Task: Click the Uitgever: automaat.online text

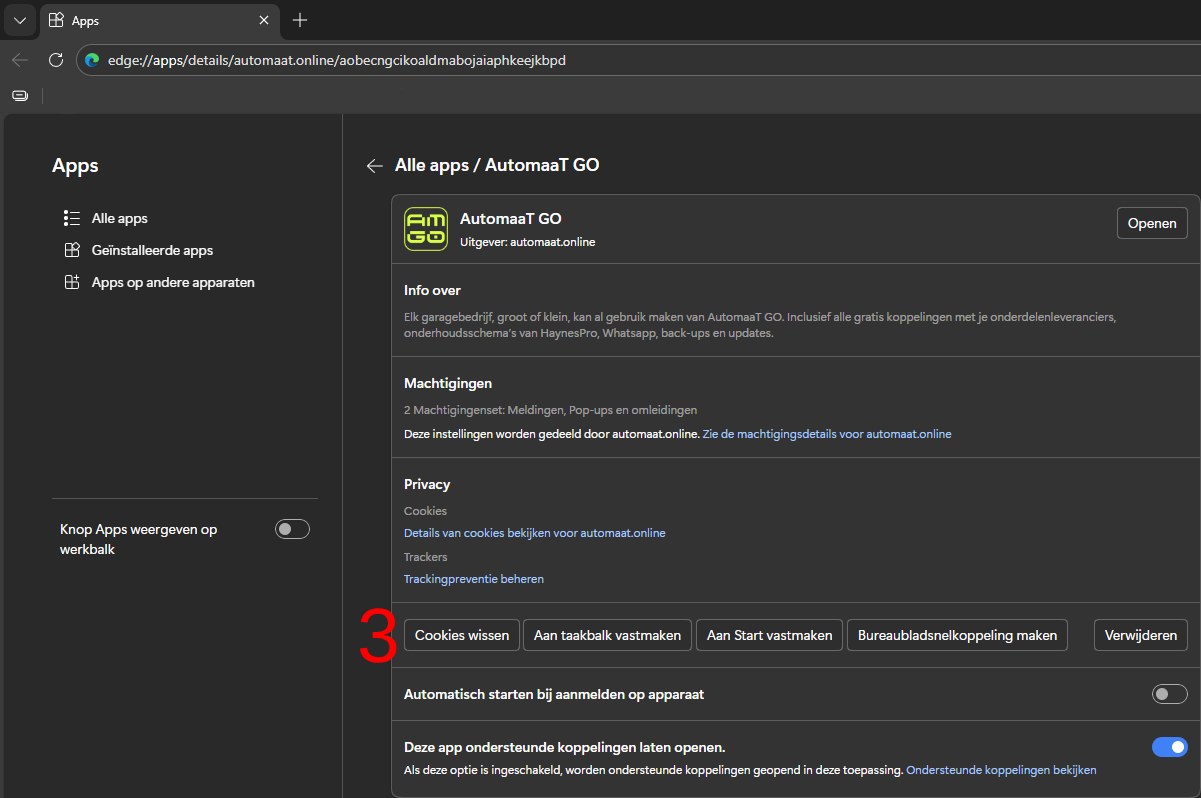Action: click(x=527, y=242)
